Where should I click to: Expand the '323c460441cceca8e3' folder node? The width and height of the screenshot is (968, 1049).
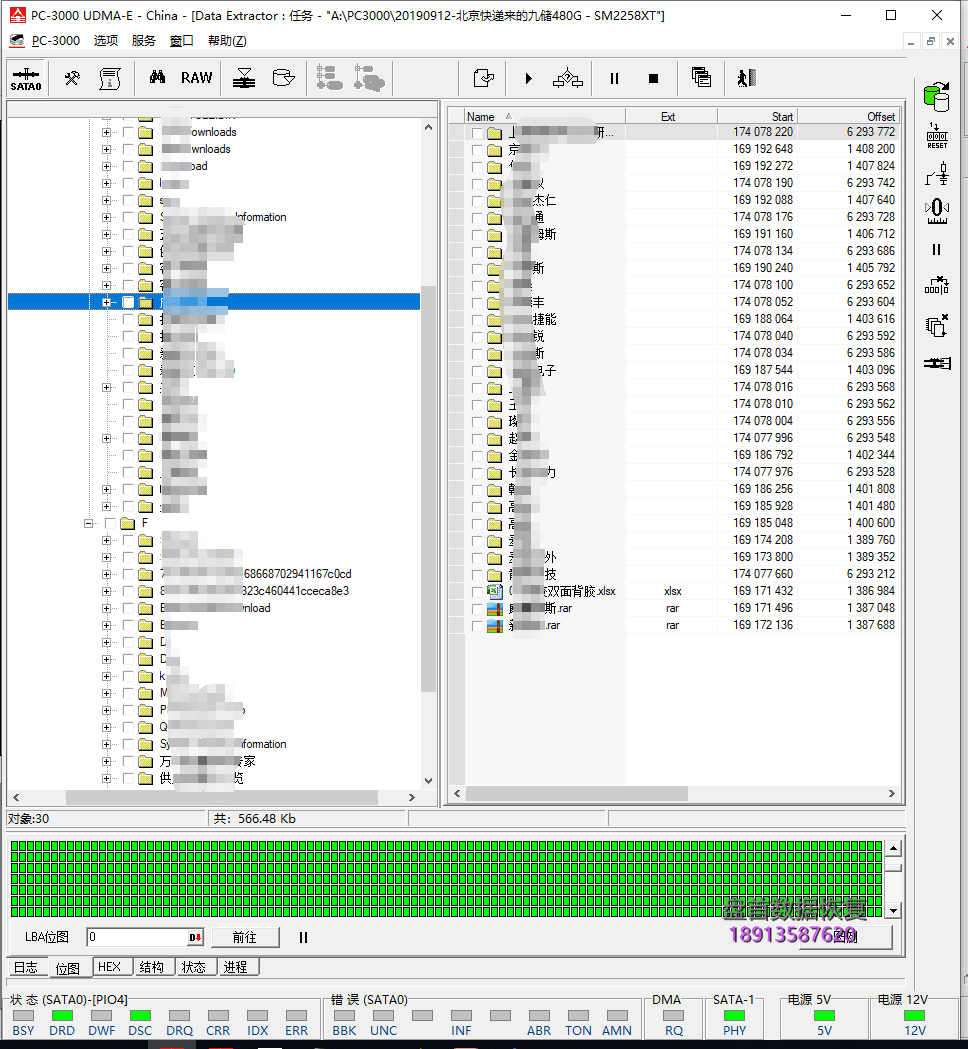click(x=106, y=591)
